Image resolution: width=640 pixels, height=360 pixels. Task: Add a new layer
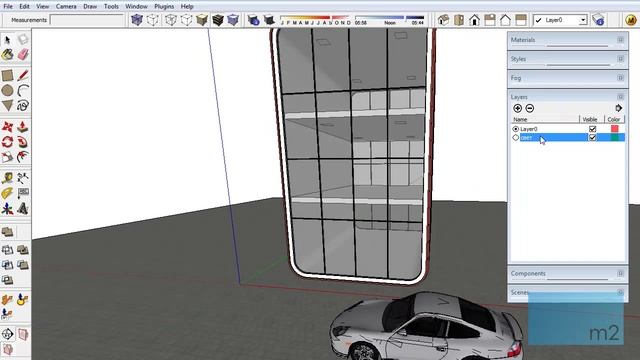point(518,108)
